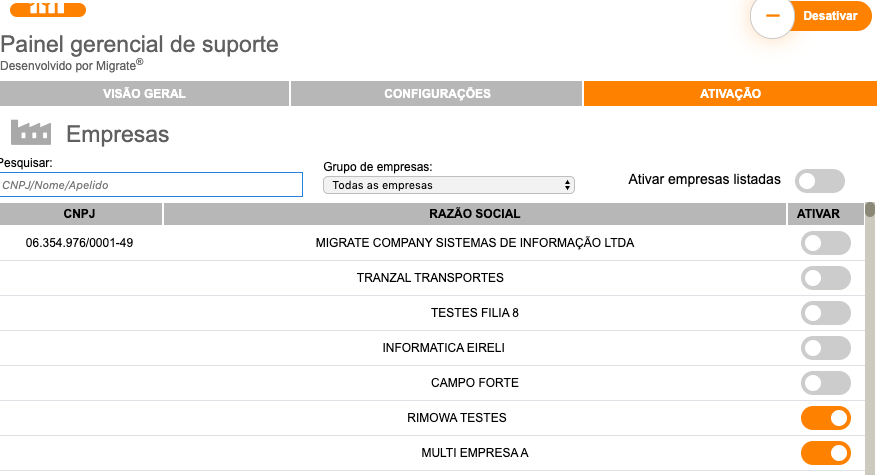Screen dimensions: 883x475
Task: Click the vertical scrollbar of the company list
Action: 870,330
